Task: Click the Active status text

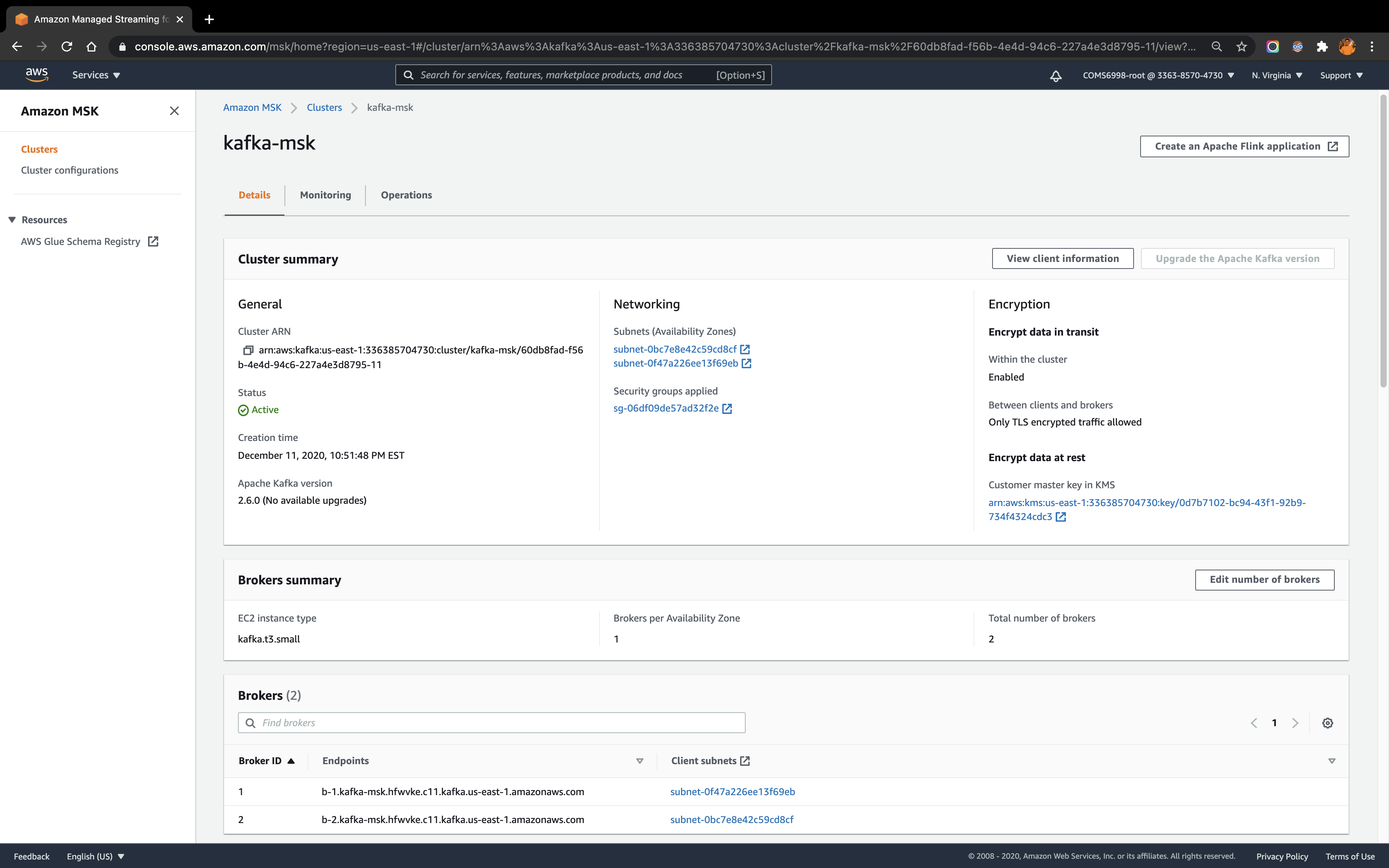Action: (265, 410)
